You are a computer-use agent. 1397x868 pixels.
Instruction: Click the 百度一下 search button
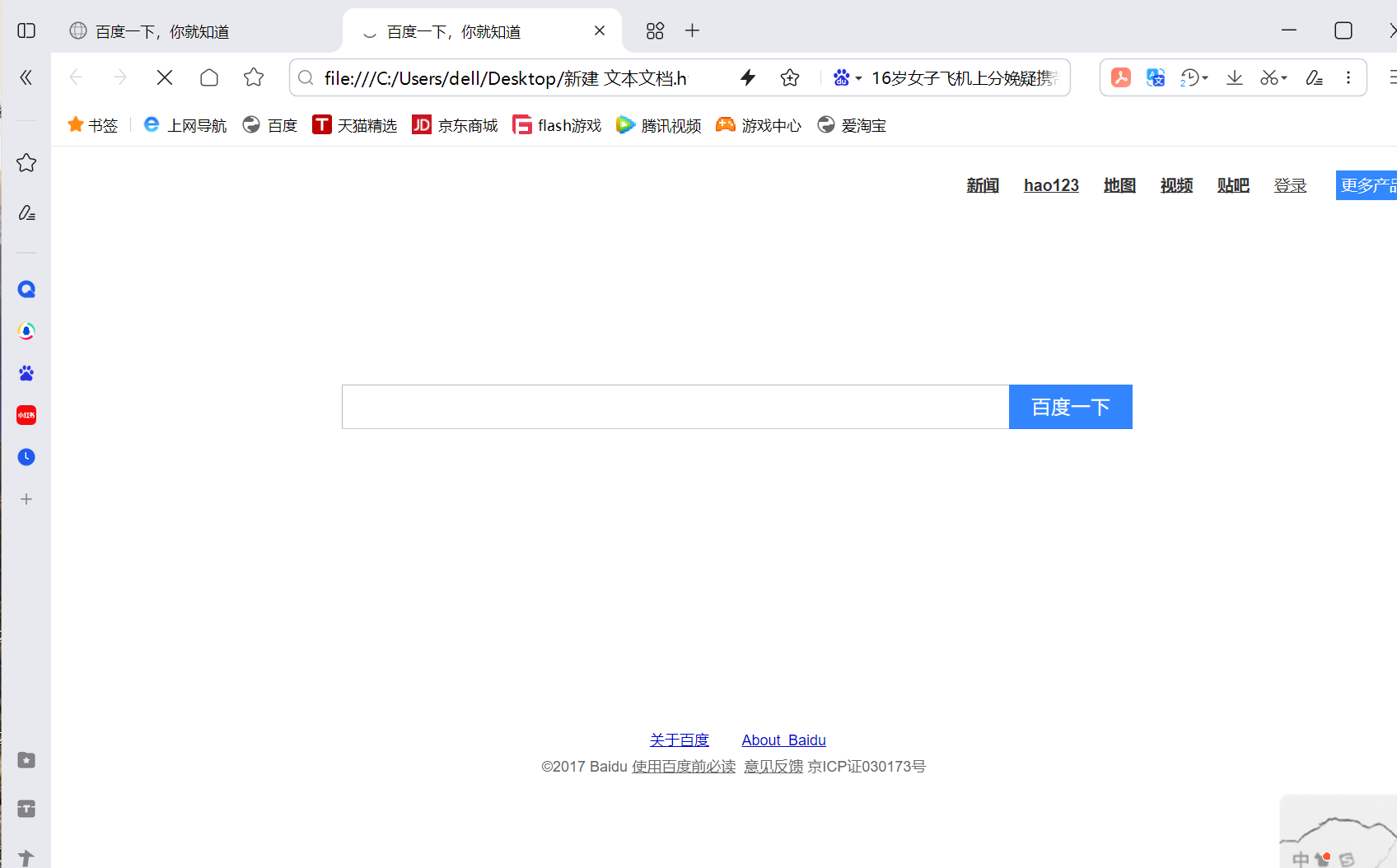(x=1071, y=407)
